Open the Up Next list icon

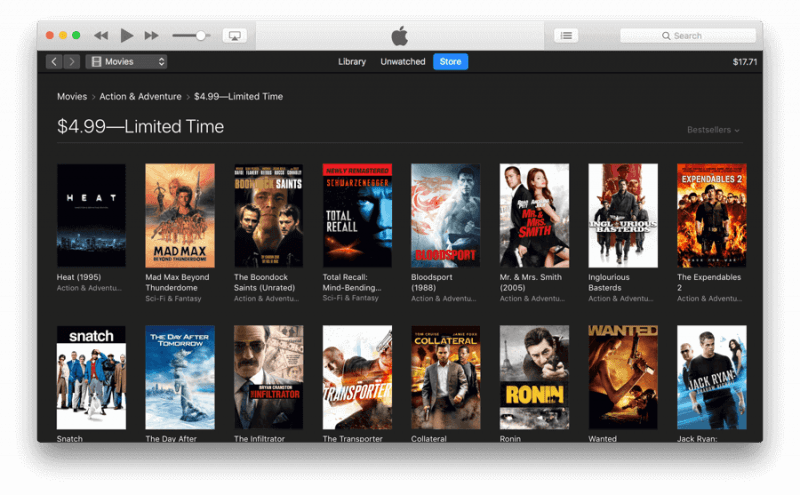tap(566, 35)
